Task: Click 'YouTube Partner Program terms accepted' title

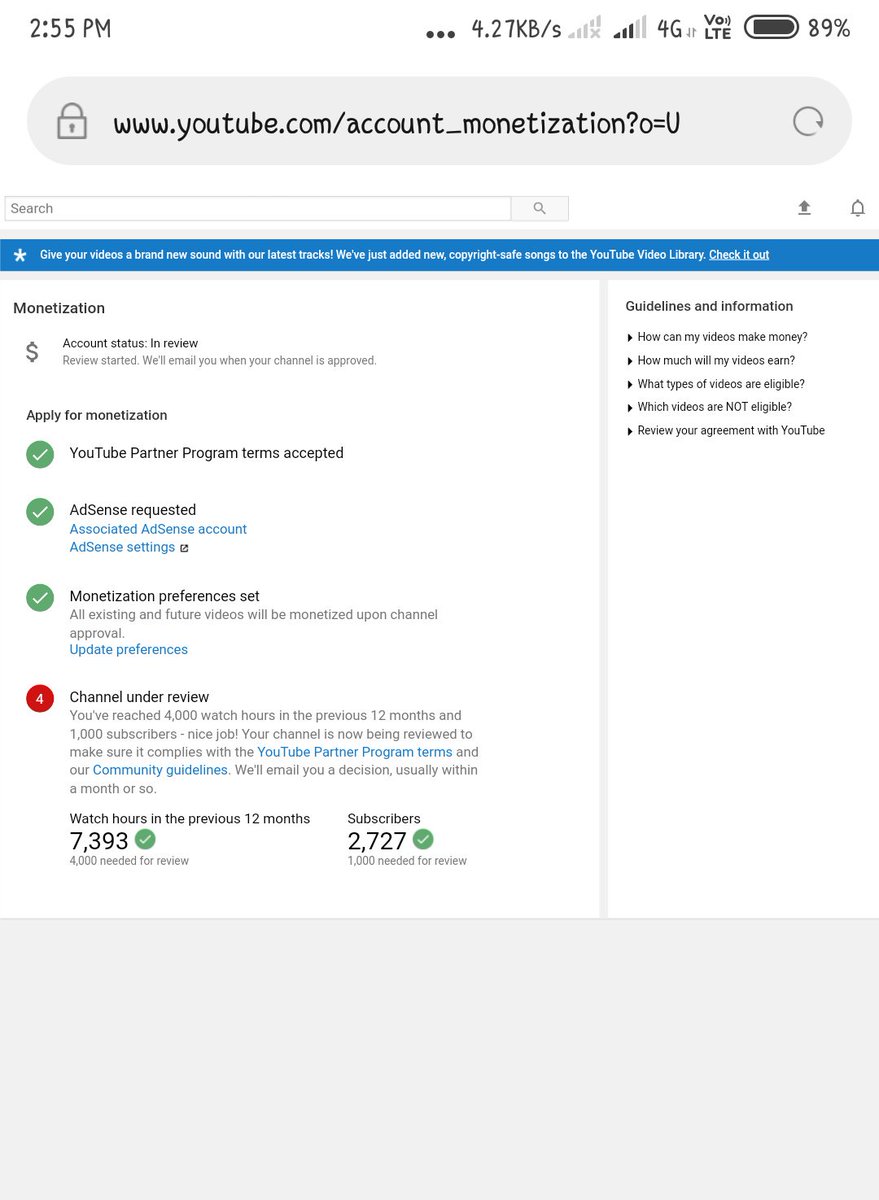Action: pos(206,453)
